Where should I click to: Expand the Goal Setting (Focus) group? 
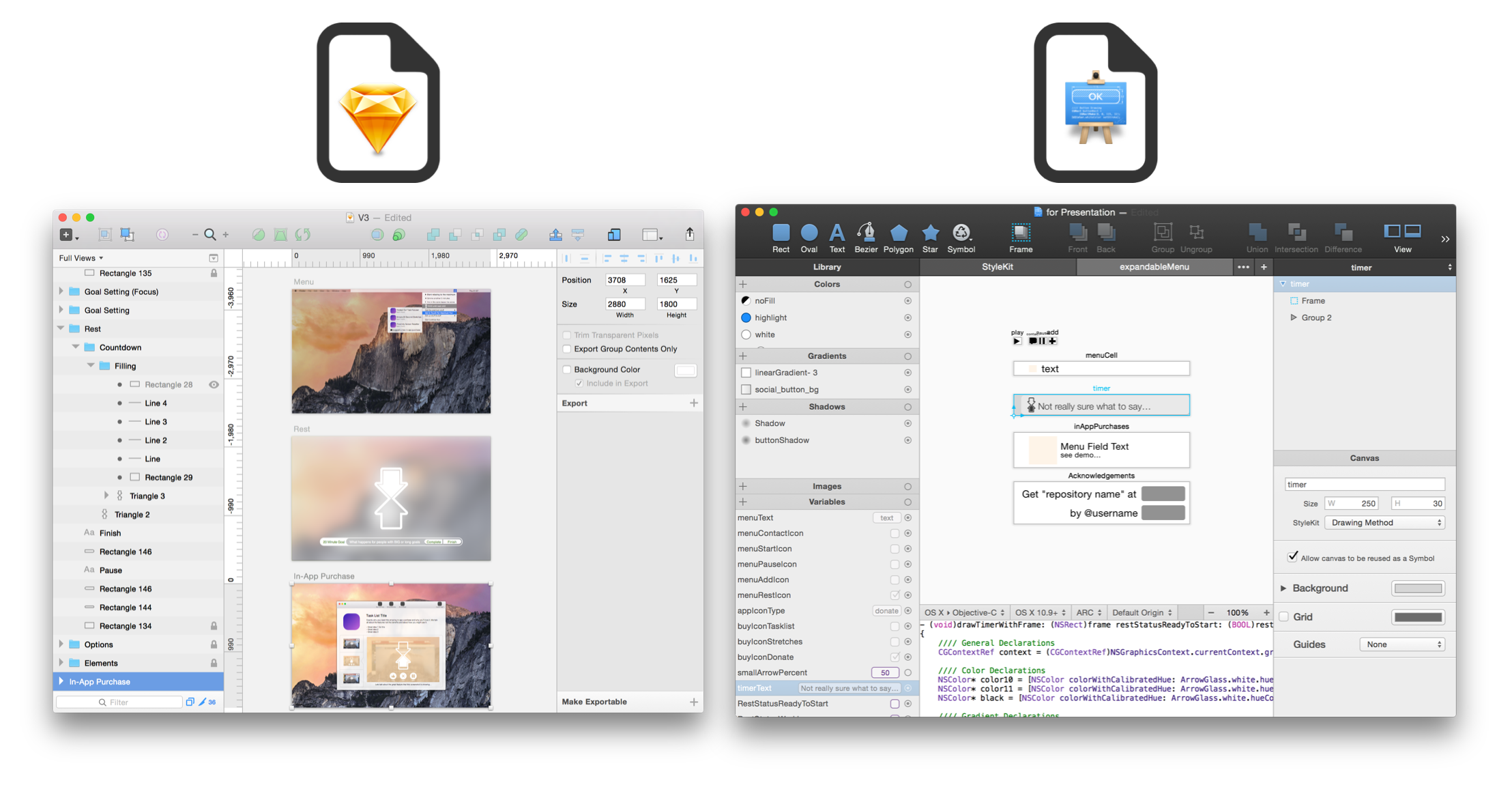[61, 291]
